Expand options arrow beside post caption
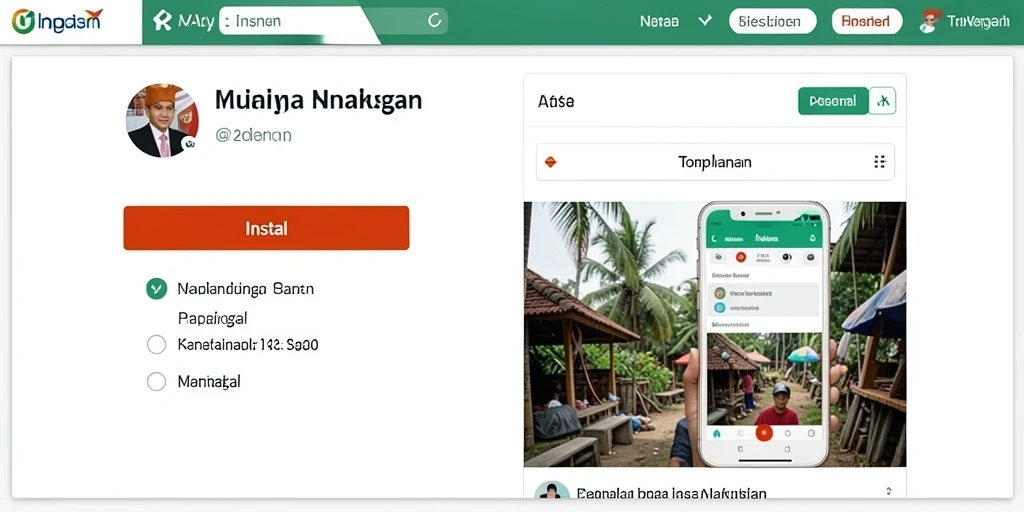This screenshot has width=1024, height=512. tap(888, 491)
